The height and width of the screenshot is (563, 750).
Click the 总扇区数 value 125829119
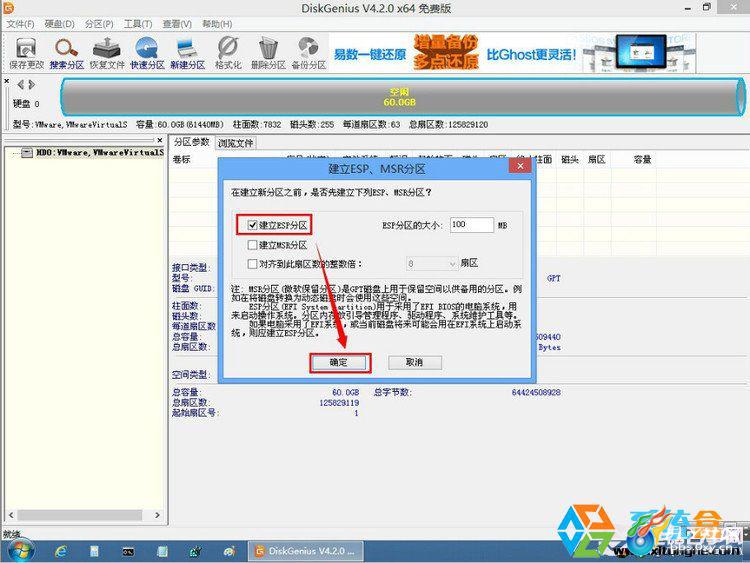339,403
